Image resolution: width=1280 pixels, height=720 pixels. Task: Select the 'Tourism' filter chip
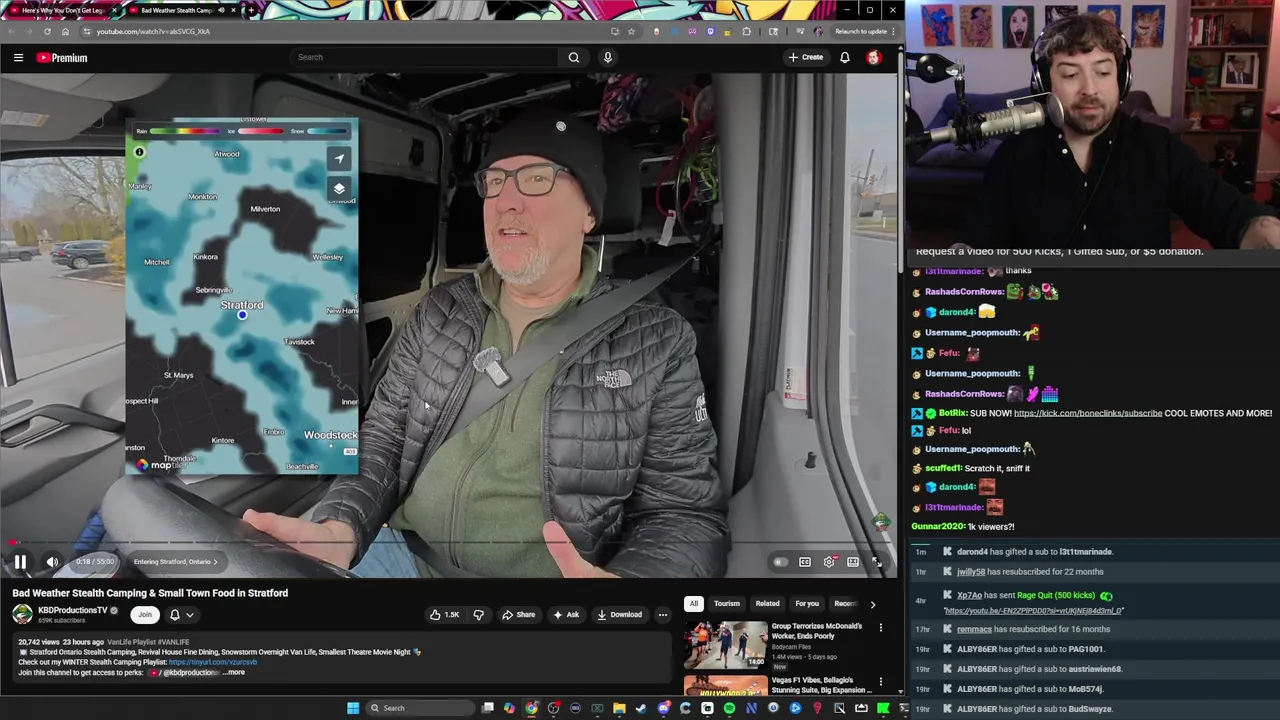coord(727,604)
